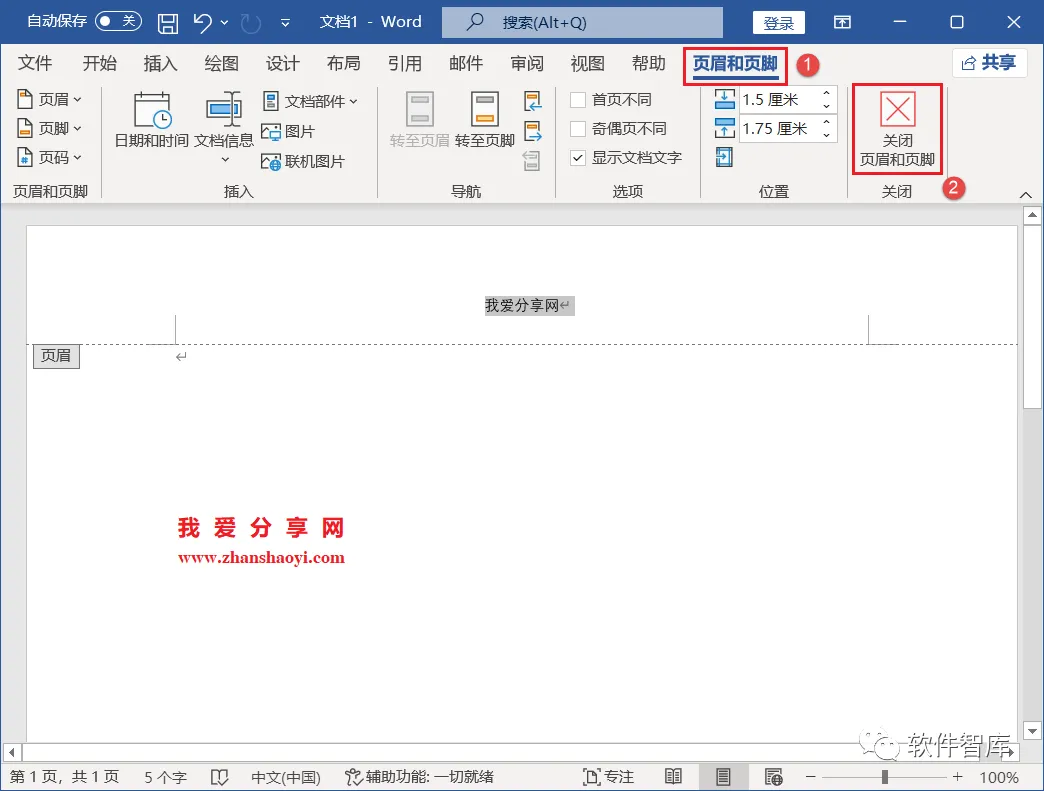Viewport: 1044px width, 791px height.
Task: Open the 文件 tab
Action: click(35, 63)
